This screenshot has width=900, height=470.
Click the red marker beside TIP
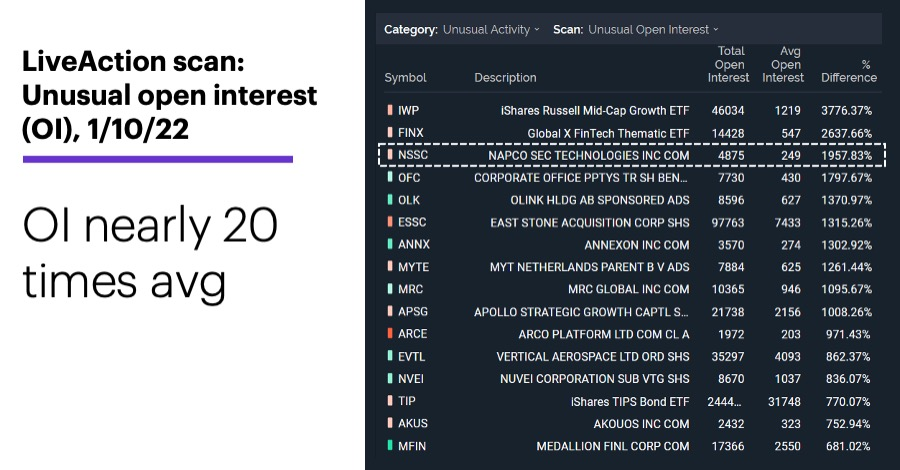click(390, 401)
